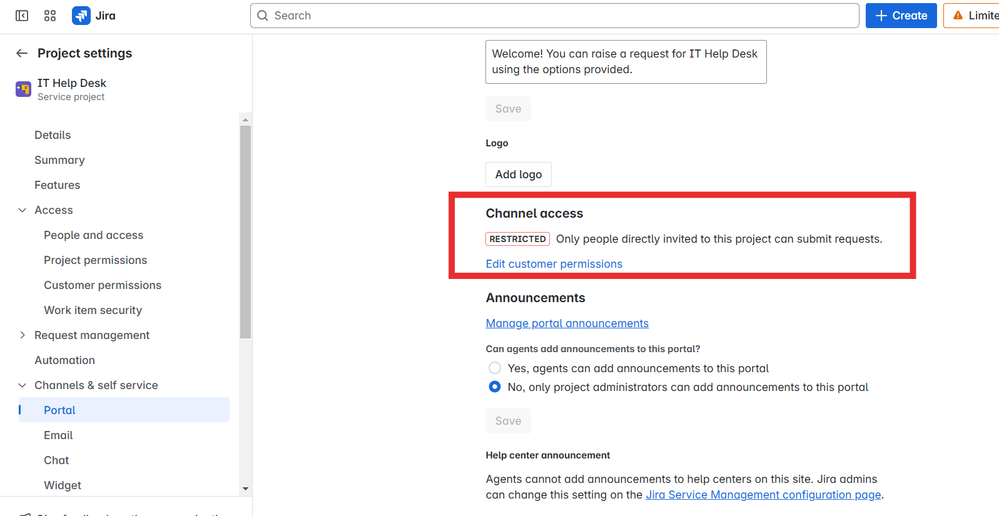Viewport: 999px width, 516px height.
Task: Click the Announcements heading
Action: click(535, 298)
